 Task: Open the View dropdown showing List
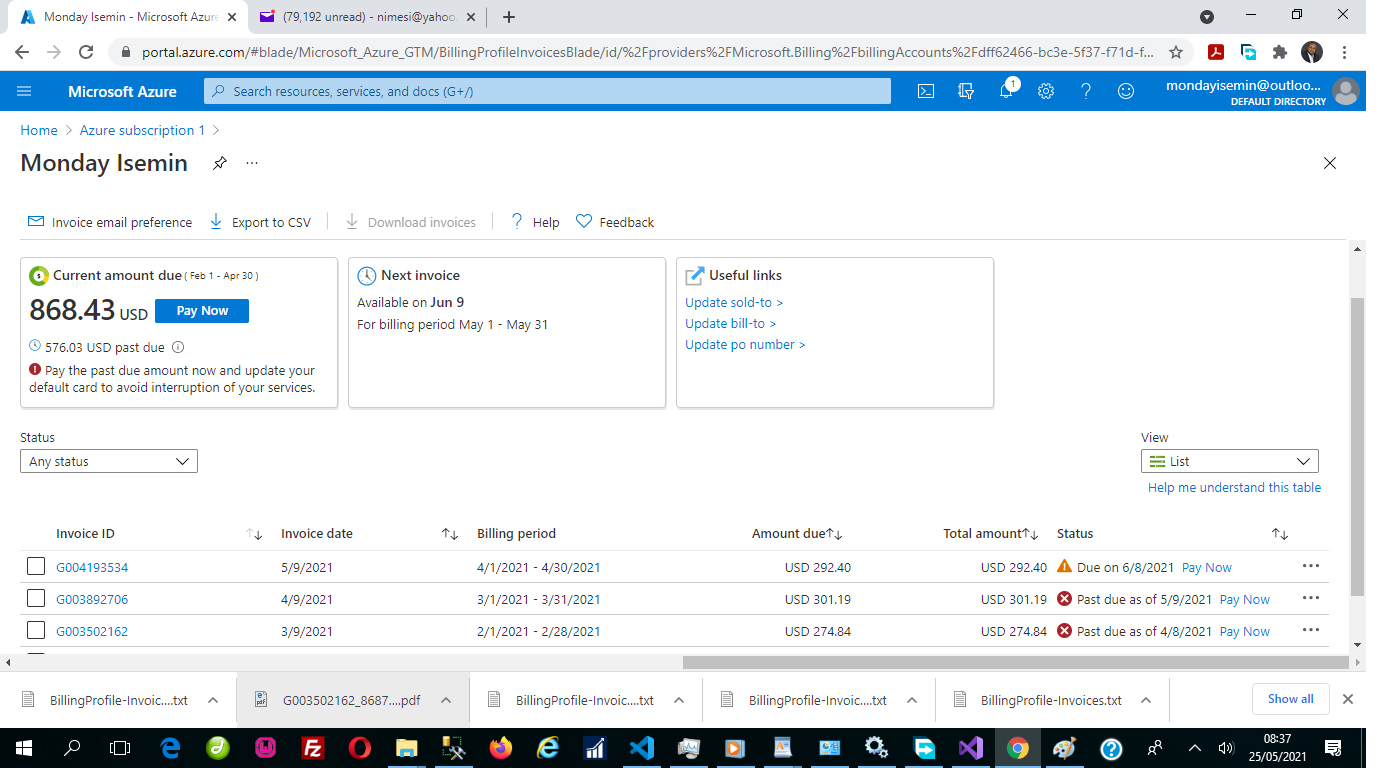point(1229,461)
